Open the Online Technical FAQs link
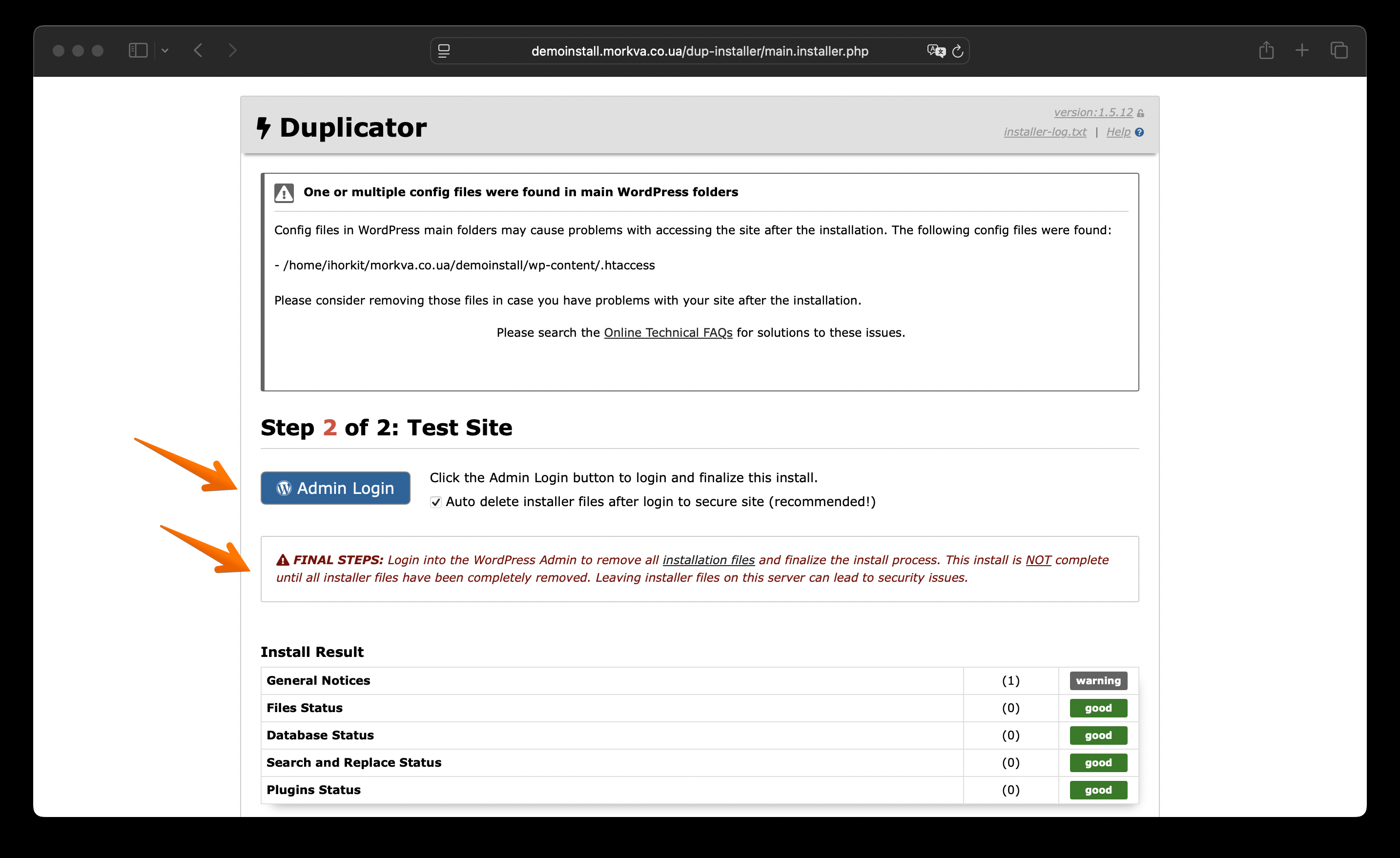The height and width of the screenshot is (858, 1400). [x=668, y=332]
